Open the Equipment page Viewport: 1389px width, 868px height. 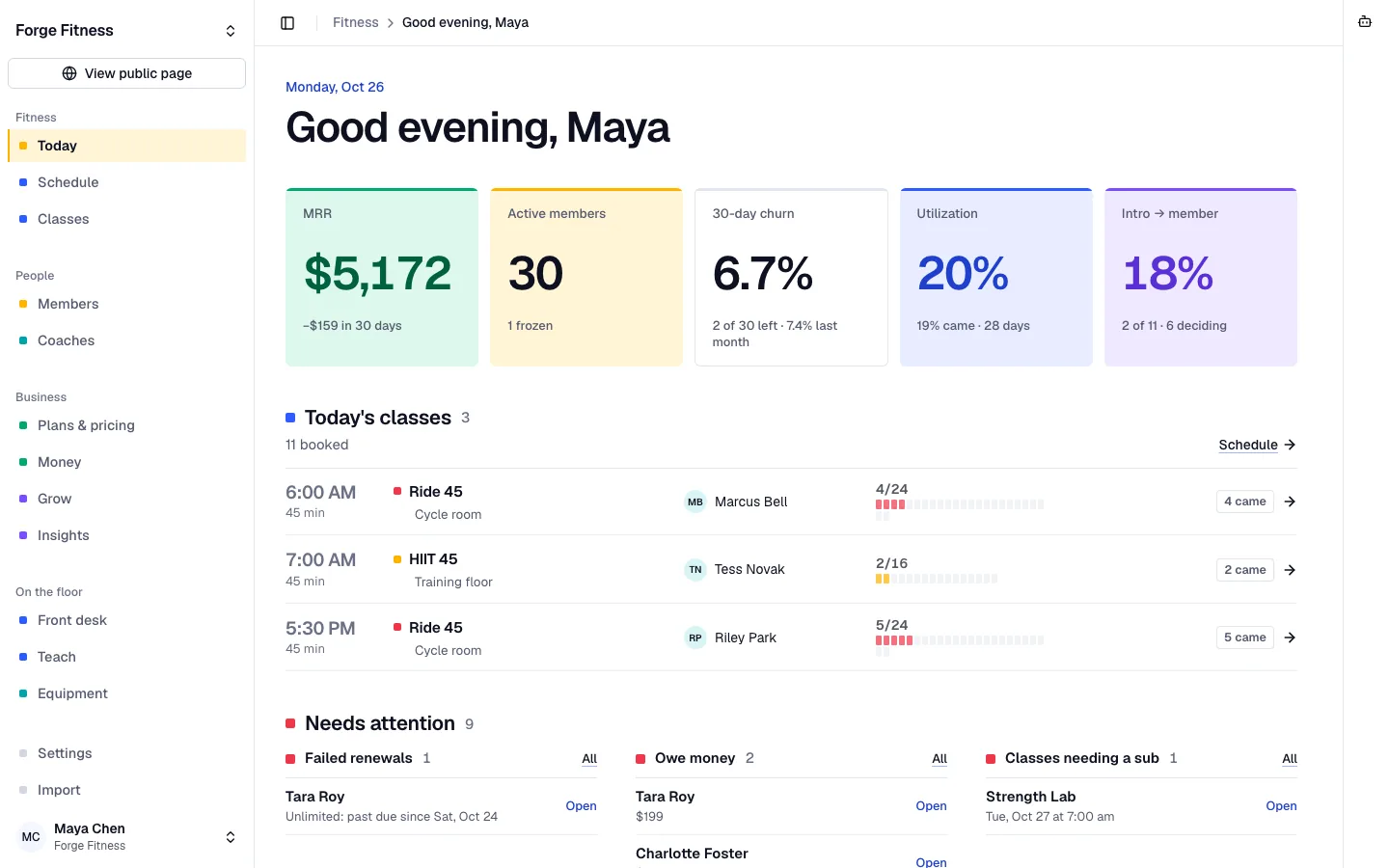point(126,693)
